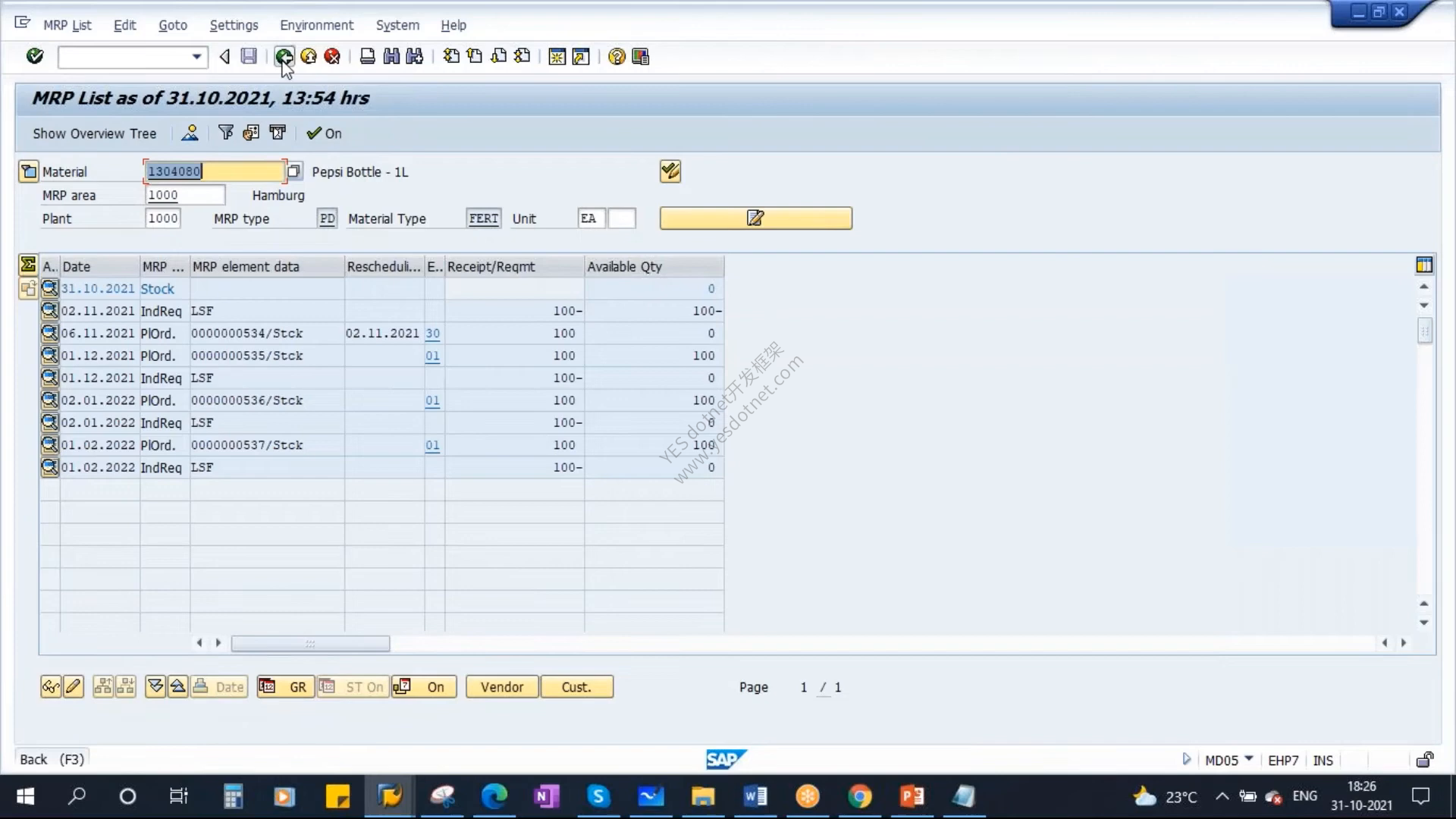Click the Print icon in toolbar
The image size is (1456, 819).
[x=367, y=56]
